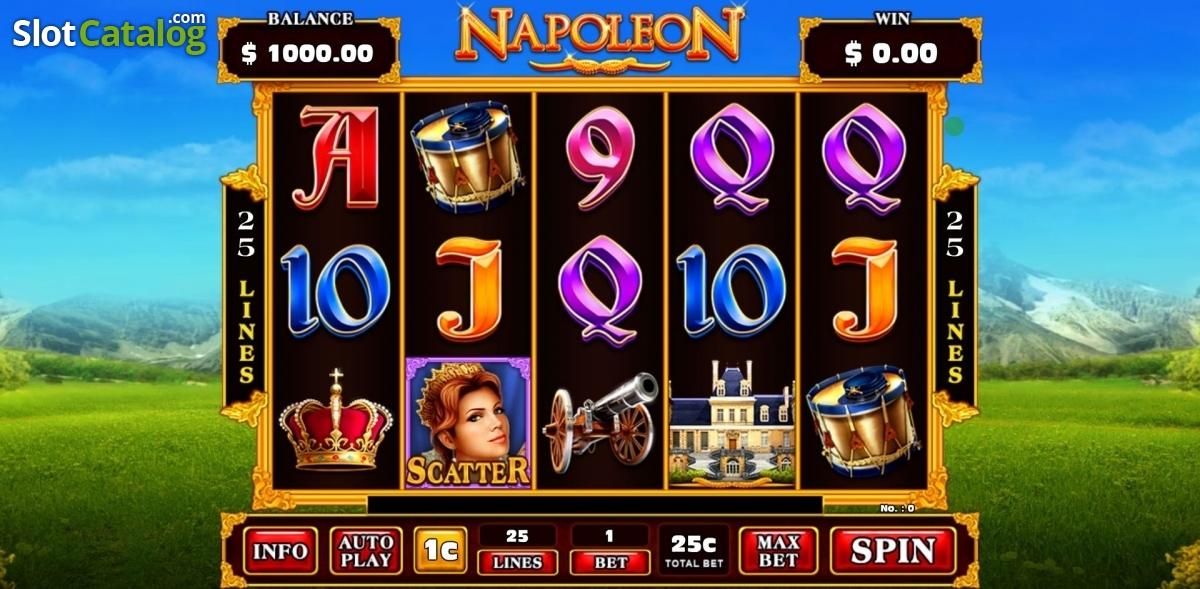Adjust the number of LINES
This screenshot has height=589, width=1200.
click(x=517, y=550)
